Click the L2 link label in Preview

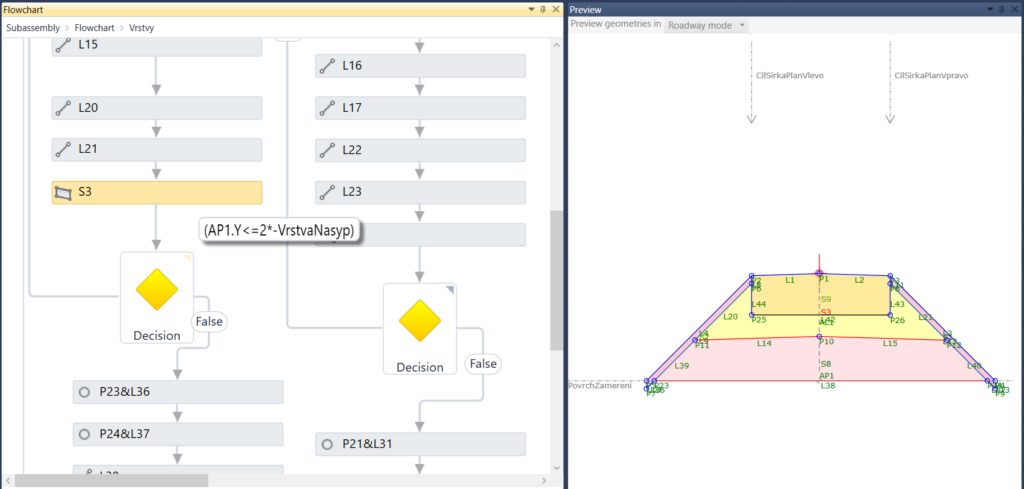click(x=859, y=280)
